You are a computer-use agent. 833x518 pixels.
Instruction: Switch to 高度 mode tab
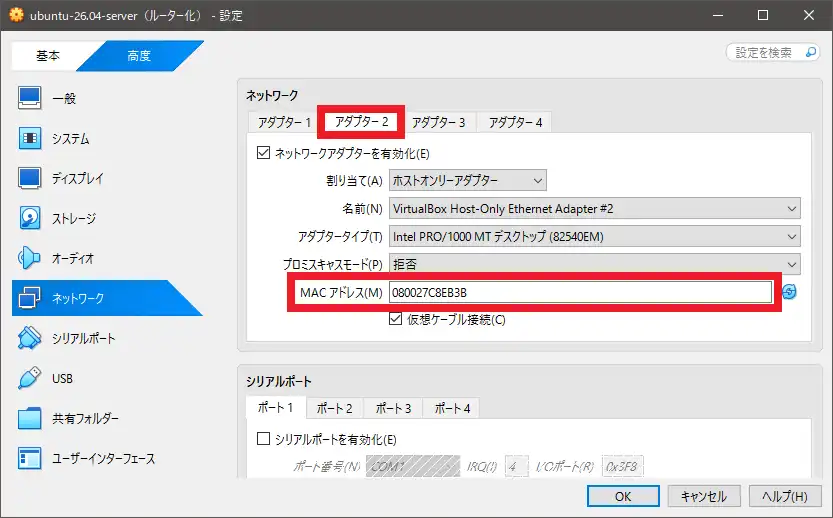pyautogui.click(x=139, y=55)
